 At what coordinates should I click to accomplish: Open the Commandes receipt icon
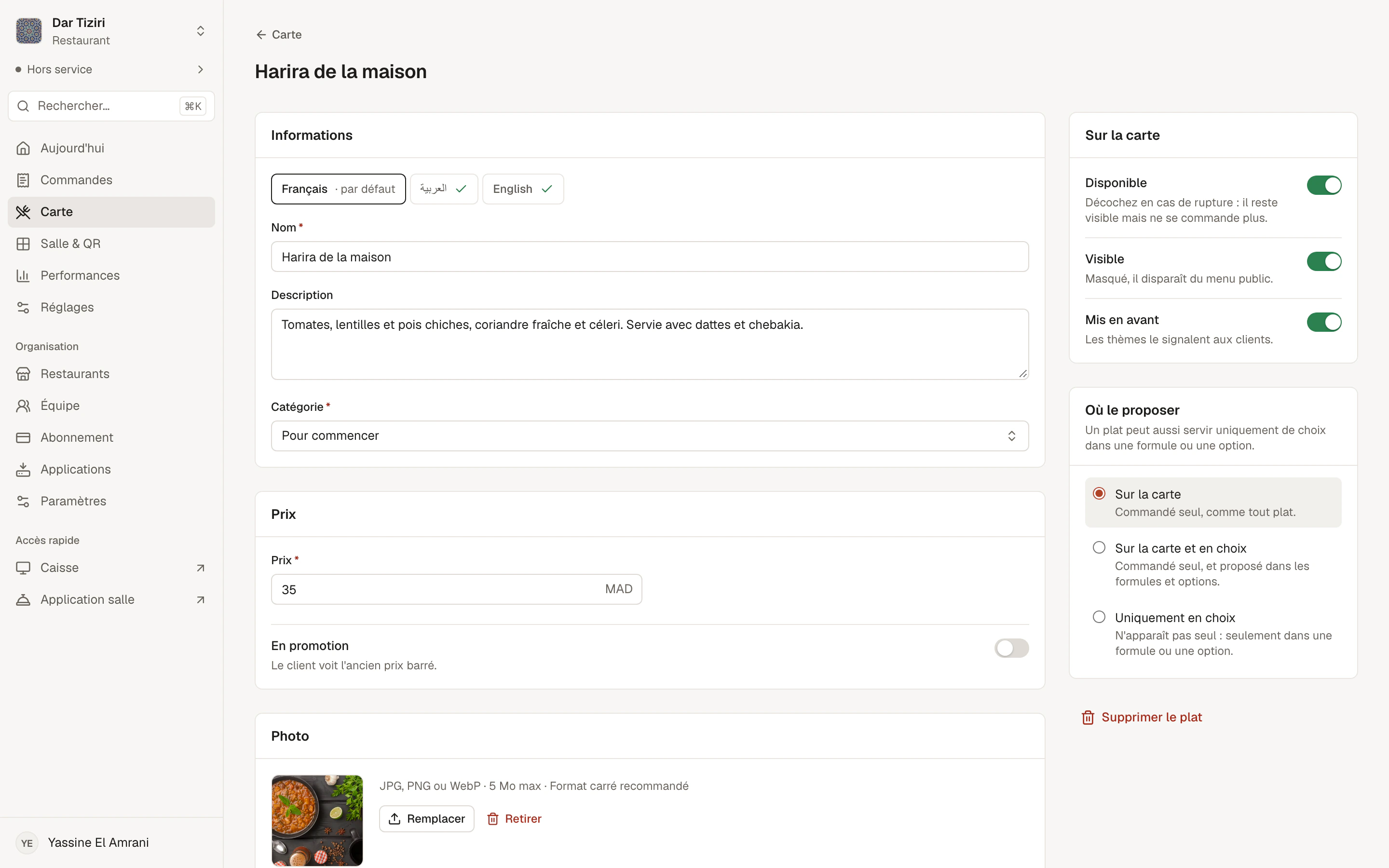pyautogui.click(x=23, y=180)
